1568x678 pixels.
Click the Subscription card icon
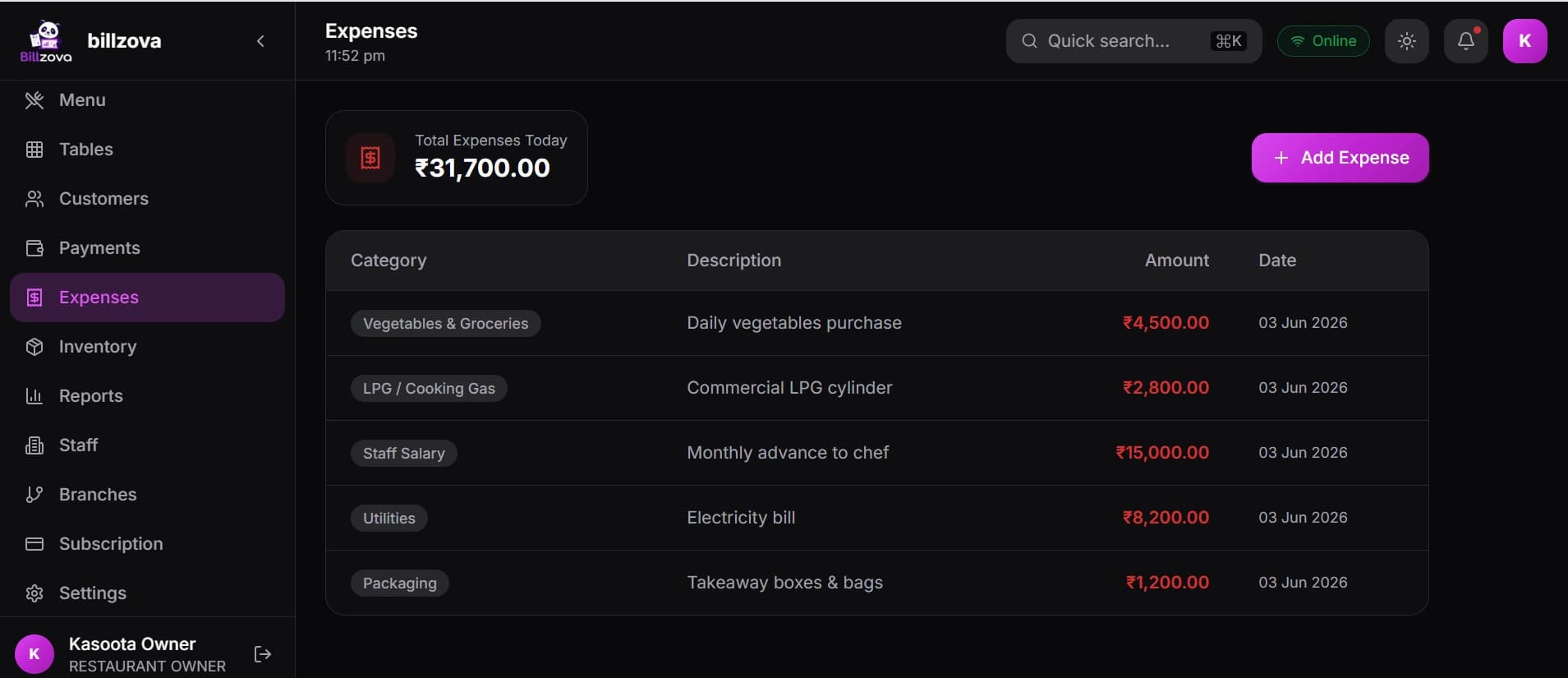click(34, 544)
